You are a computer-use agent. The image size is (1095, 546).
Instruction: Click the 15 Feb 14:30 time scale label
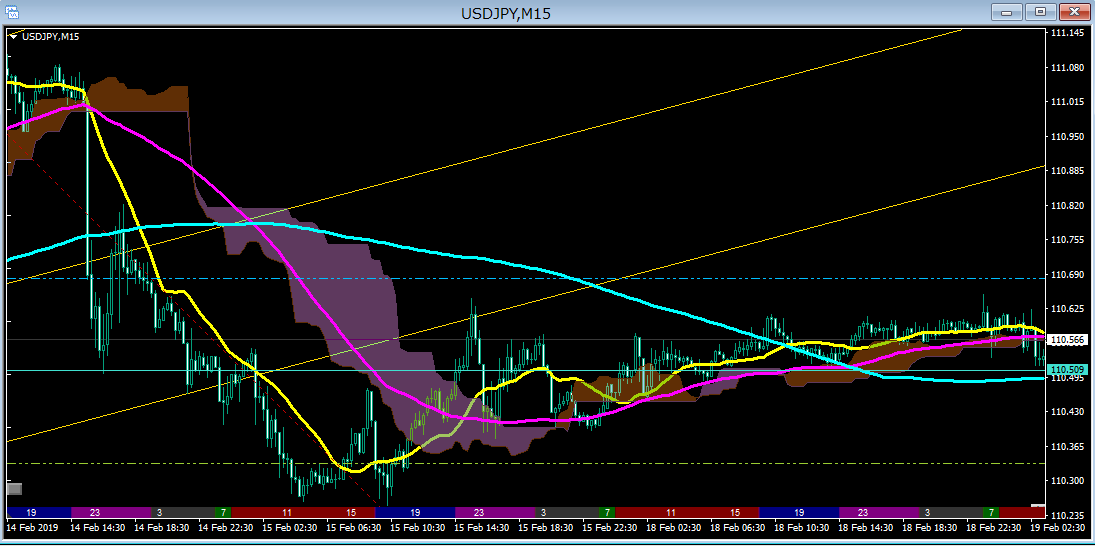tap(482, 528)
